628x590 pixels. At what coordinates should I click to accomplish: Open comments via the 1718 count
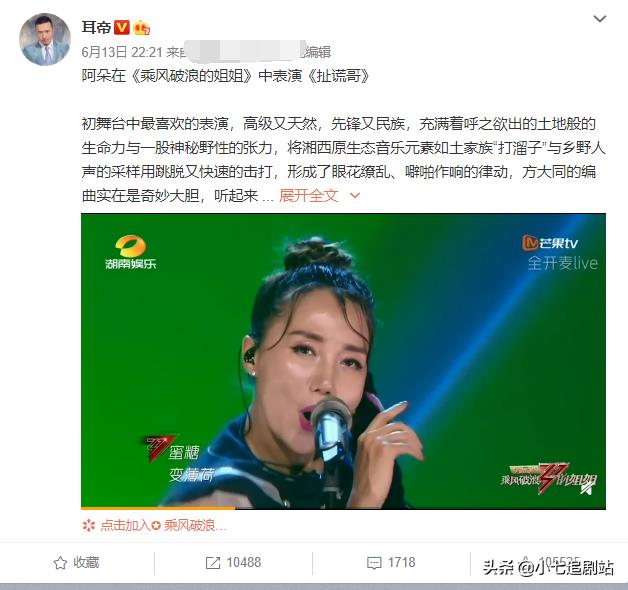(x=401, y=562)
